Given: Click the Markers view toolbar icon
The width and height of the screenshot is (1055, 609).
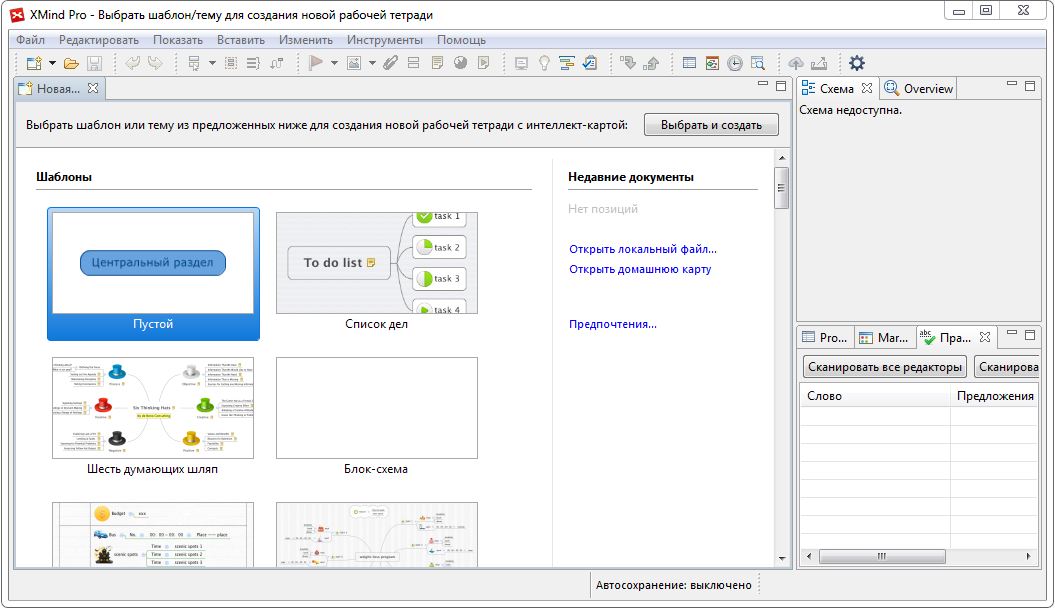Looking at the screenshot, I should point(712,63).
